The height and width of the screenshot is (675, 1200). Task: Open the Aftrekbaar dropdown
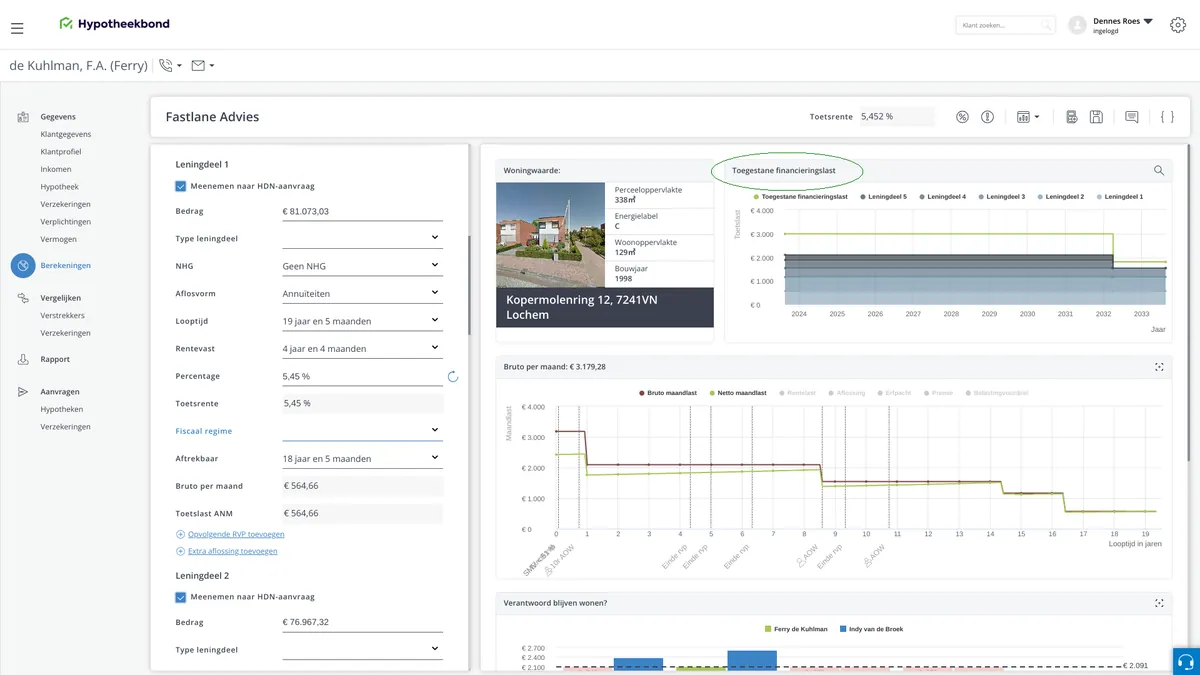(362, 459)
